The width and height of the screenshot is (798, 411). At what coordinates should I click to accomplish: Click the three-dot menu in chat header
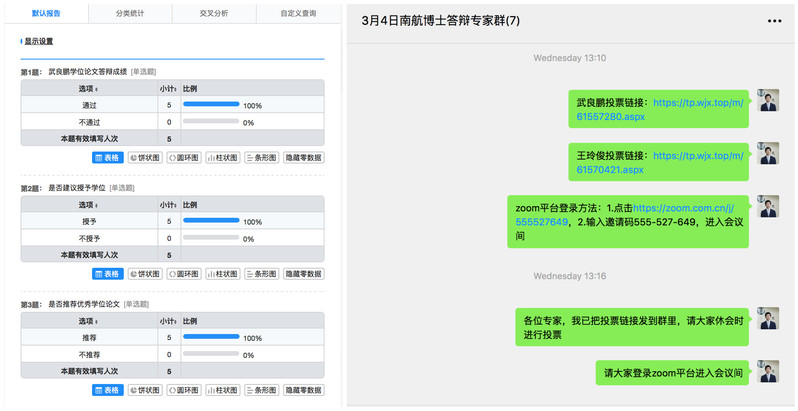(x=774, y=21)
